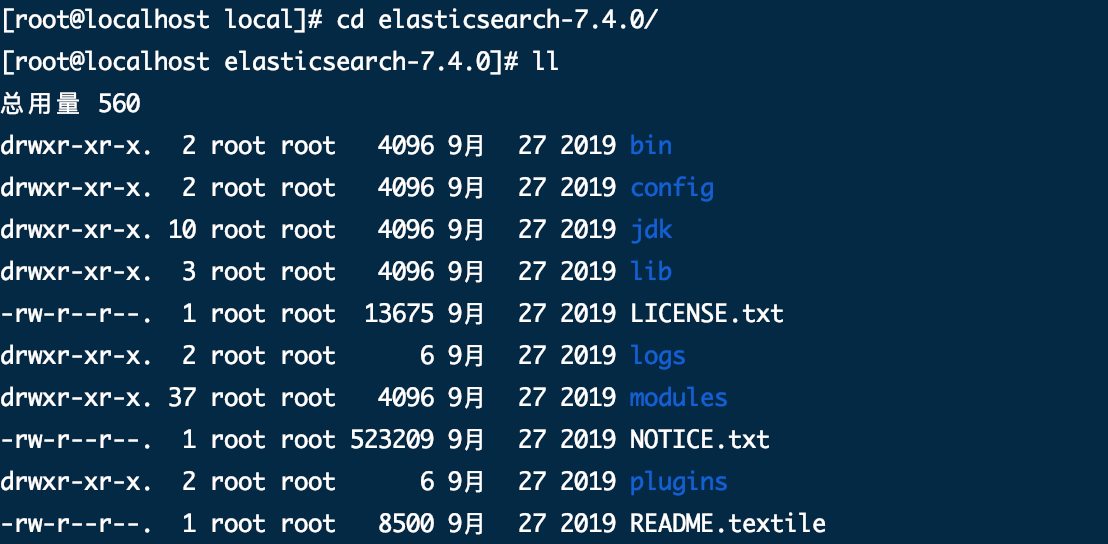Select the jdk directory entry
This screenshot has width=1108, height=544.
pyautogui.click(x=651, y=230)
